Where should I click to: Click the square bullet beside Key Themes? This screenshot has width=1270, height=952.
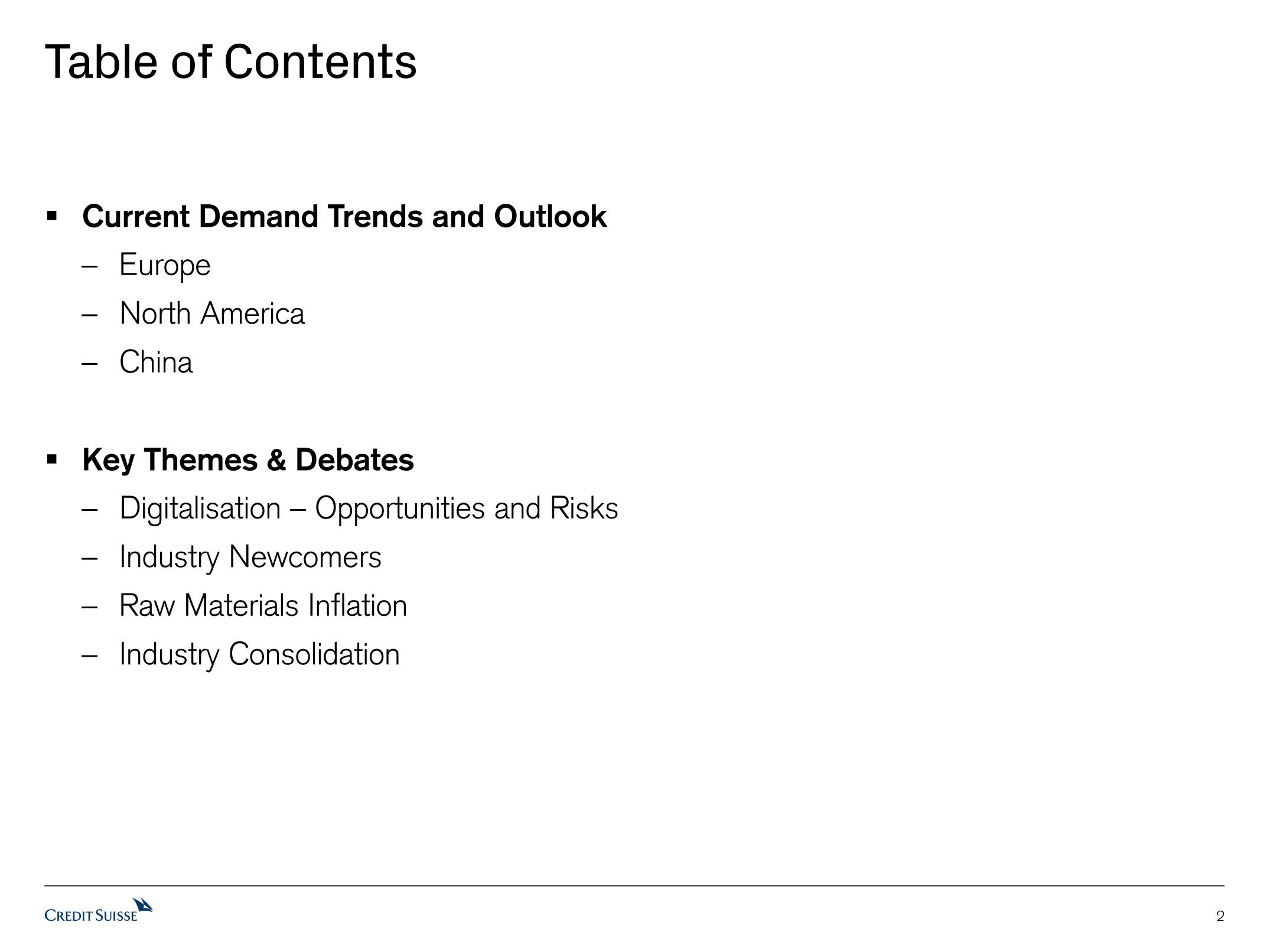pos(52,459)
